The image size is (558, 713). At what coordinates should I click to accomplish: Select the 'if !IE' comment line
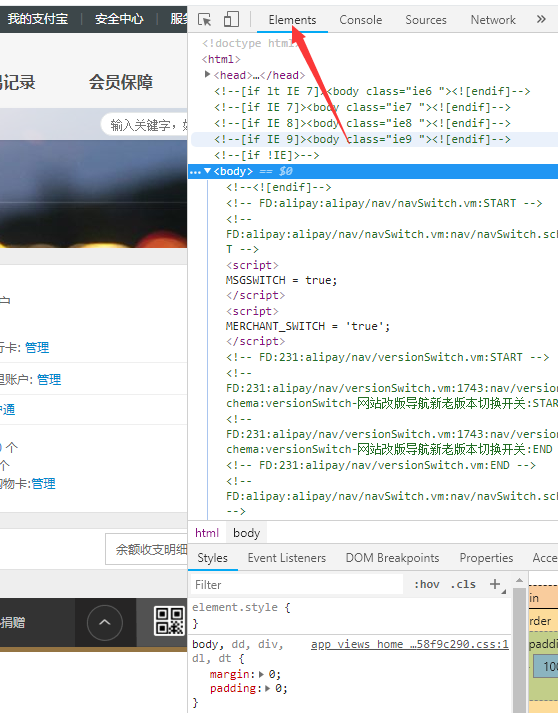266,155
